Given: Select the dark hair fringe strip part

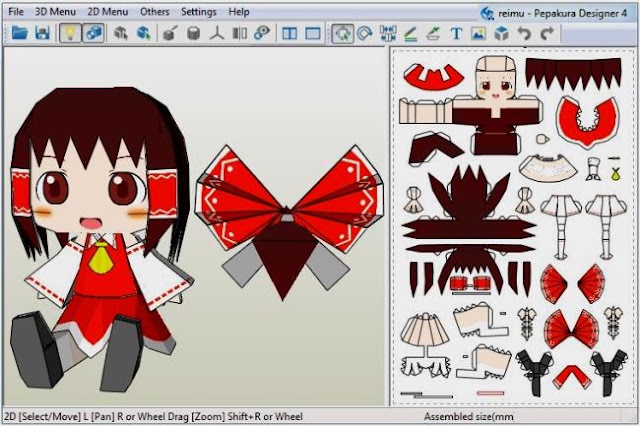Looking at the screenshot, I should (573, 73).
